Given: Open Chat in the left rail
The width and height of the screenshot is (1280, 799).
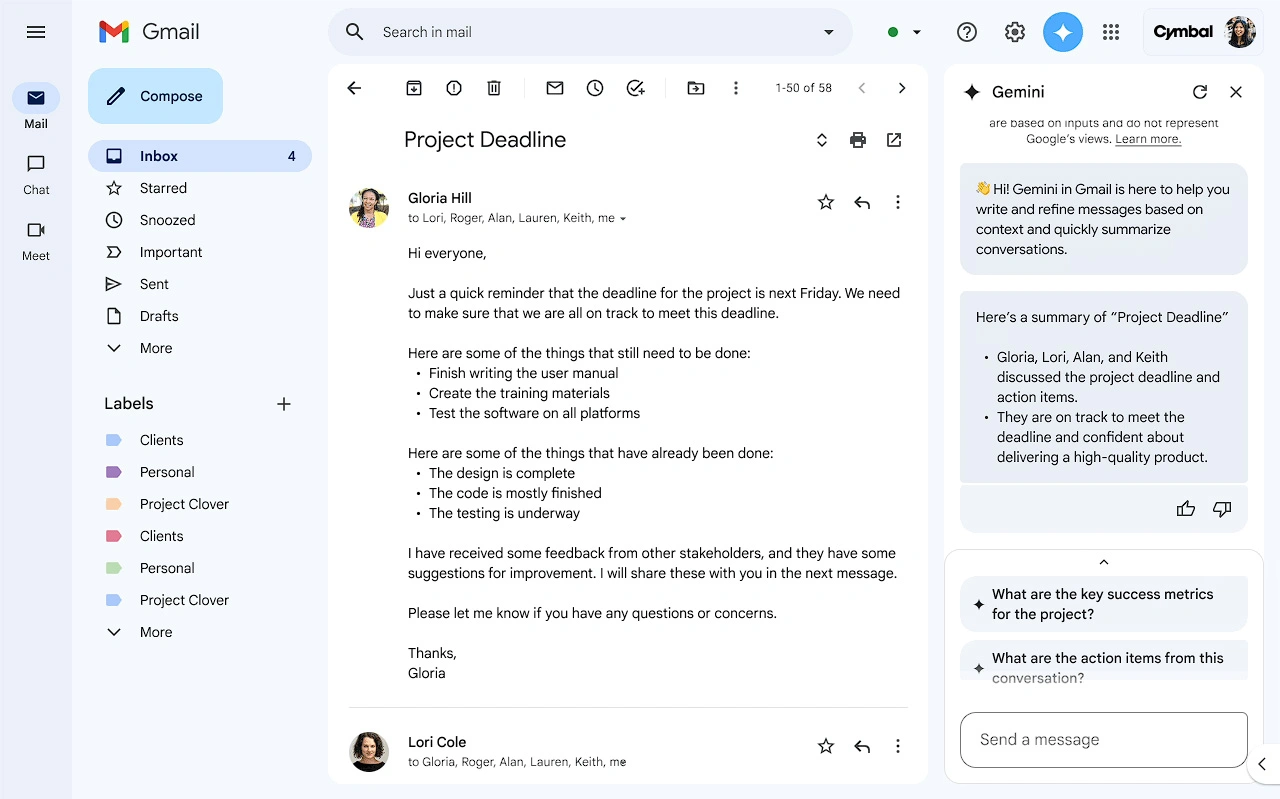Looking at the screenshot, I should click(x=36, y=174).
